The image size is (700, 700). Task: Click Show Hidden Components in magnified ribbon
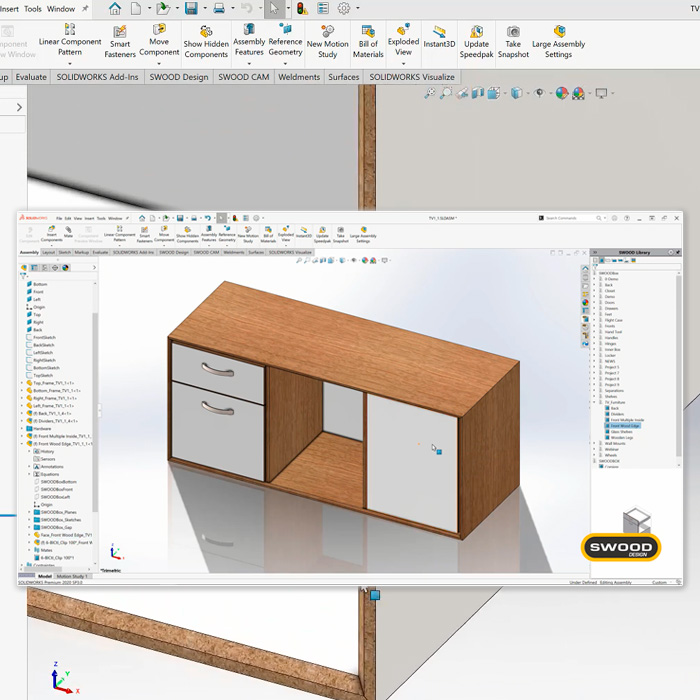tap(206, 42)
